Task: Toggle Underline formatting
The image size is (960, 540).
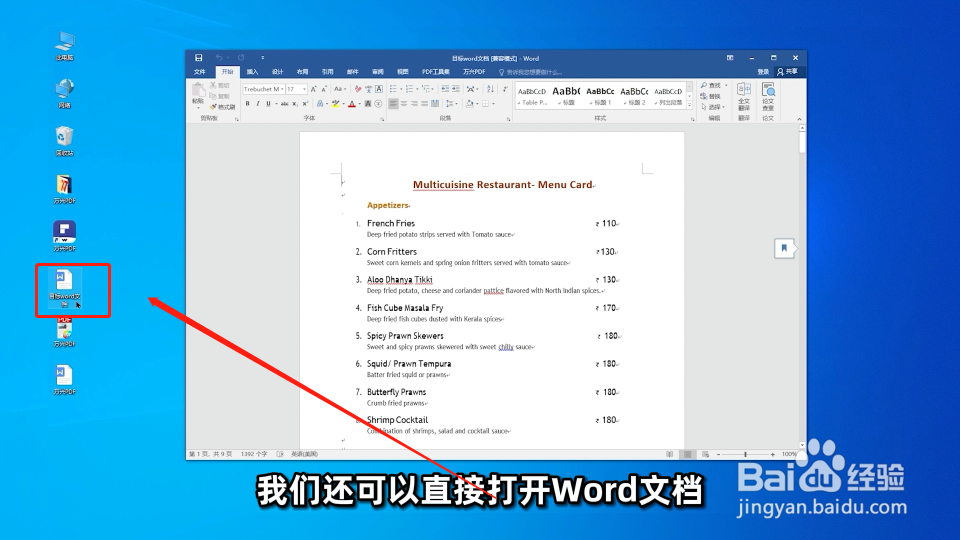Action: [268, 103]
